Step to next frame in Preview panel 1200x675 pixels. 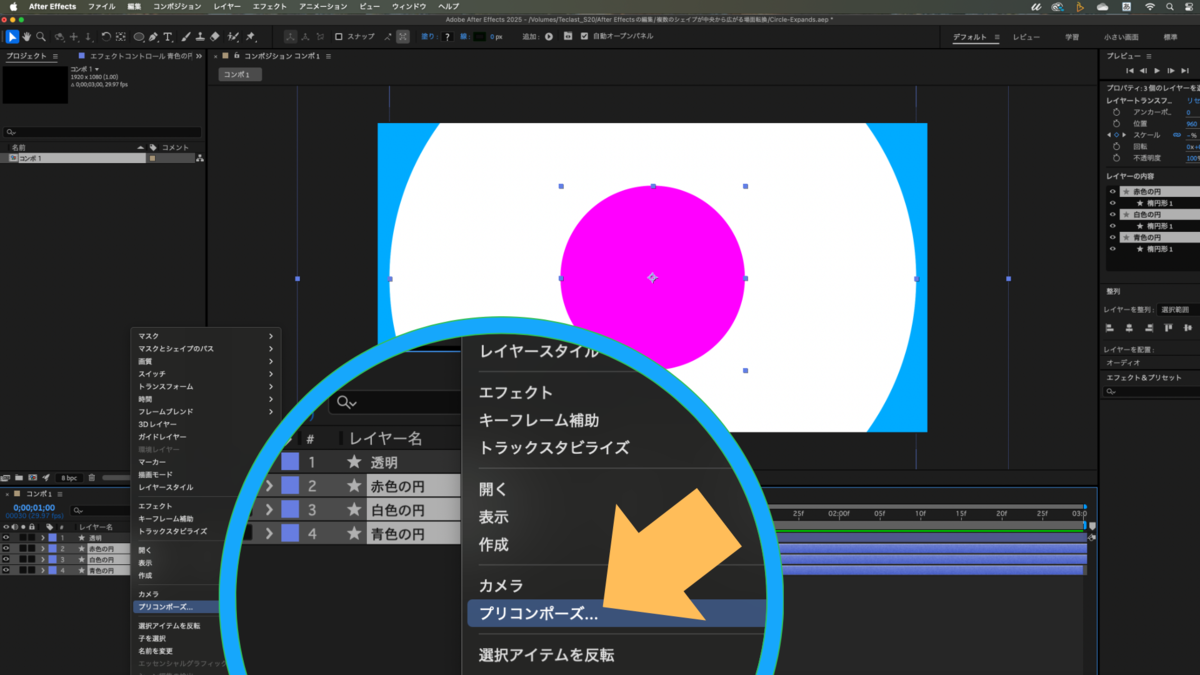[x=1170, y=71]
